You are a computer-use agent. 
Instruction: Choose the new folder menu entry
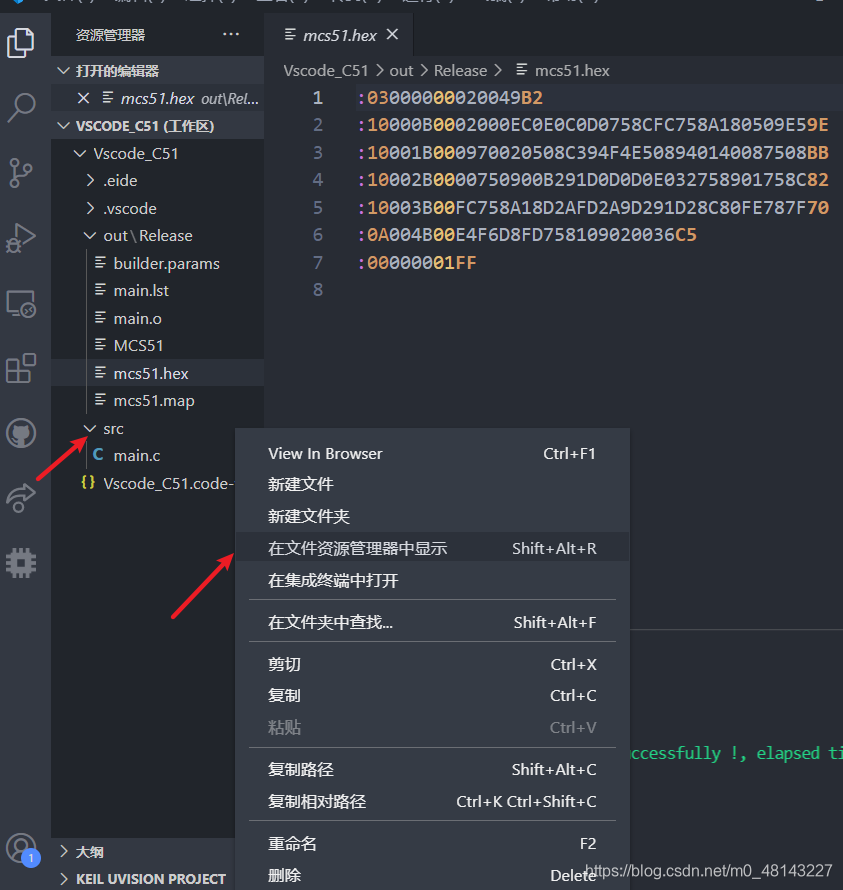point(432,516)
